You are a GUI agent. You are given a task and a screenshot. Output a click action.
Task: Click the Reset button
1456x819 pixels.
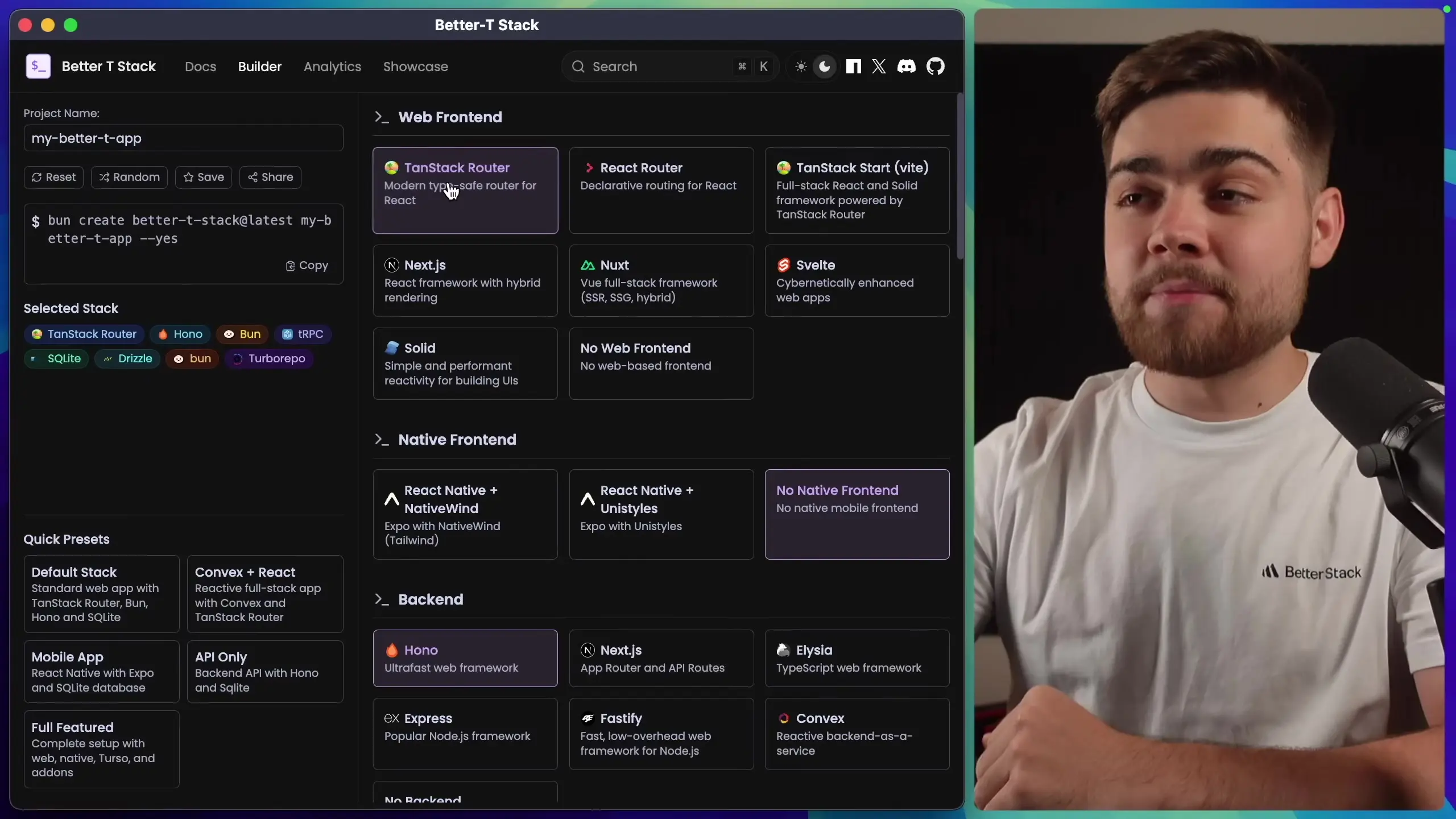pos(54,177)
